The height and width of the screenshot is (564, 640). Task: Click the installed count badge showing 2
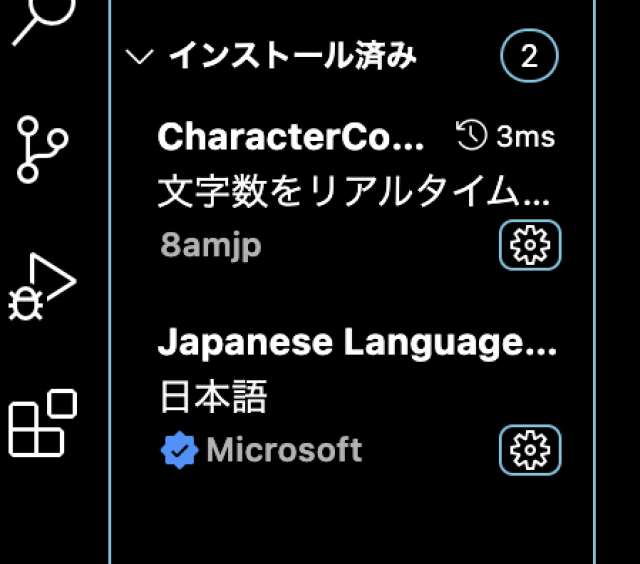pos(529,57)
